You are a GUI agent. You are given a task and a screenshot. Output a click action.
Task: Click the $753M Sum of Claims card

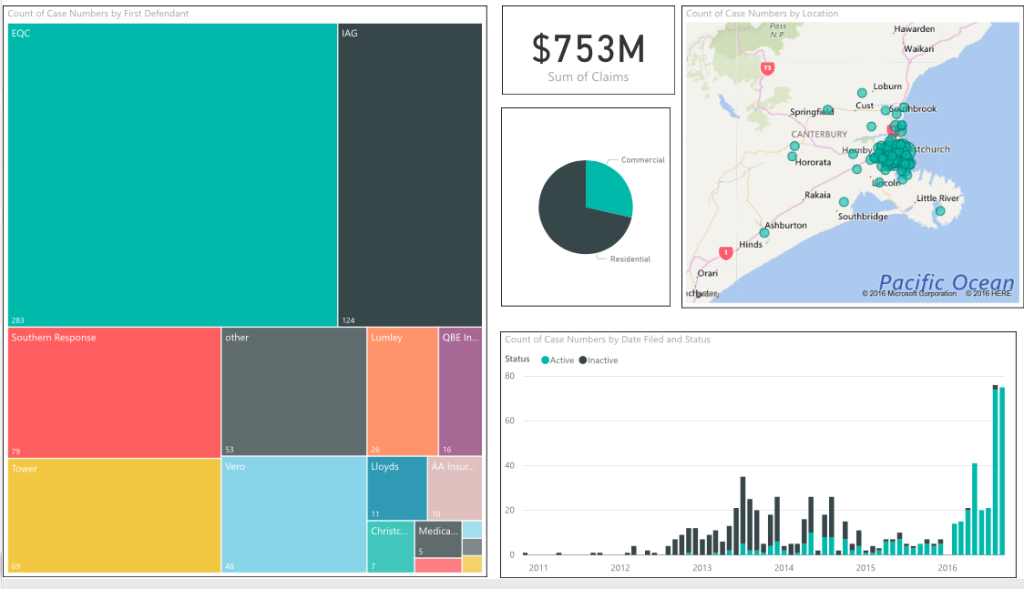[x=588, y=51]
